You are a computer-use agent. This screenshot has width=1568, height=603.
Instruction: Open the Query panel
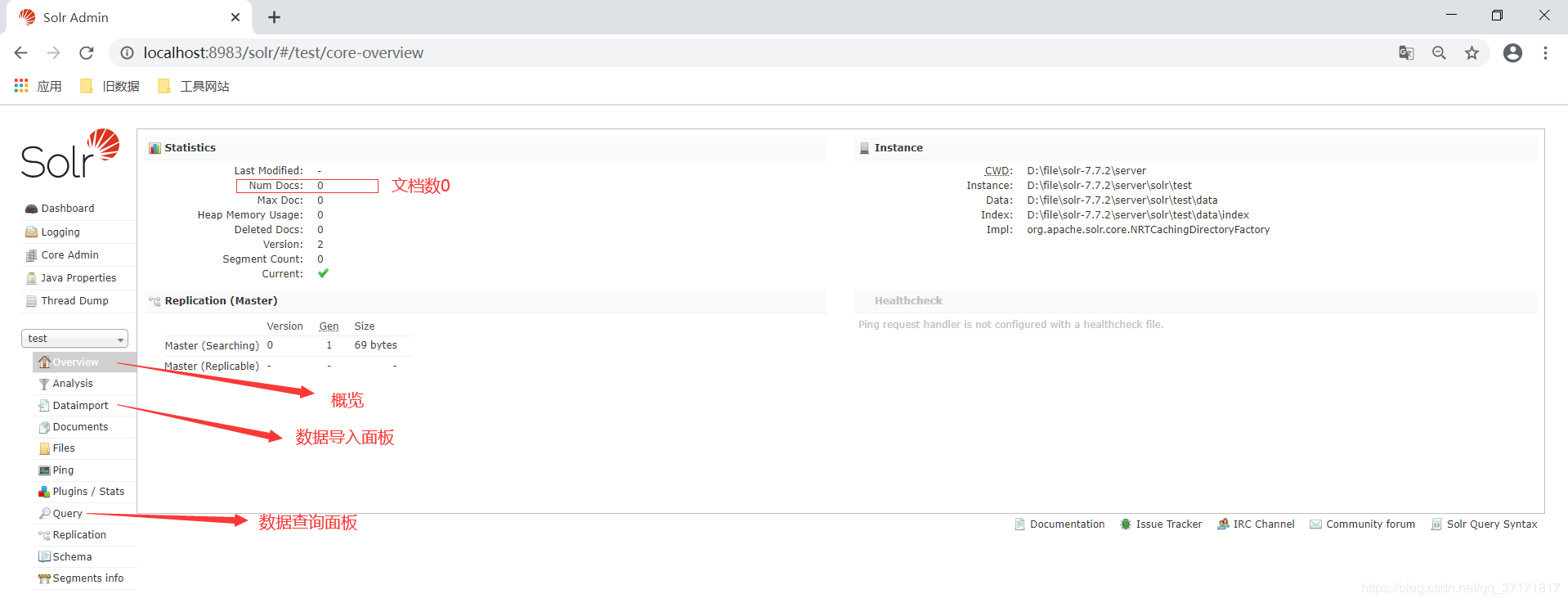[x=67, y=514]
